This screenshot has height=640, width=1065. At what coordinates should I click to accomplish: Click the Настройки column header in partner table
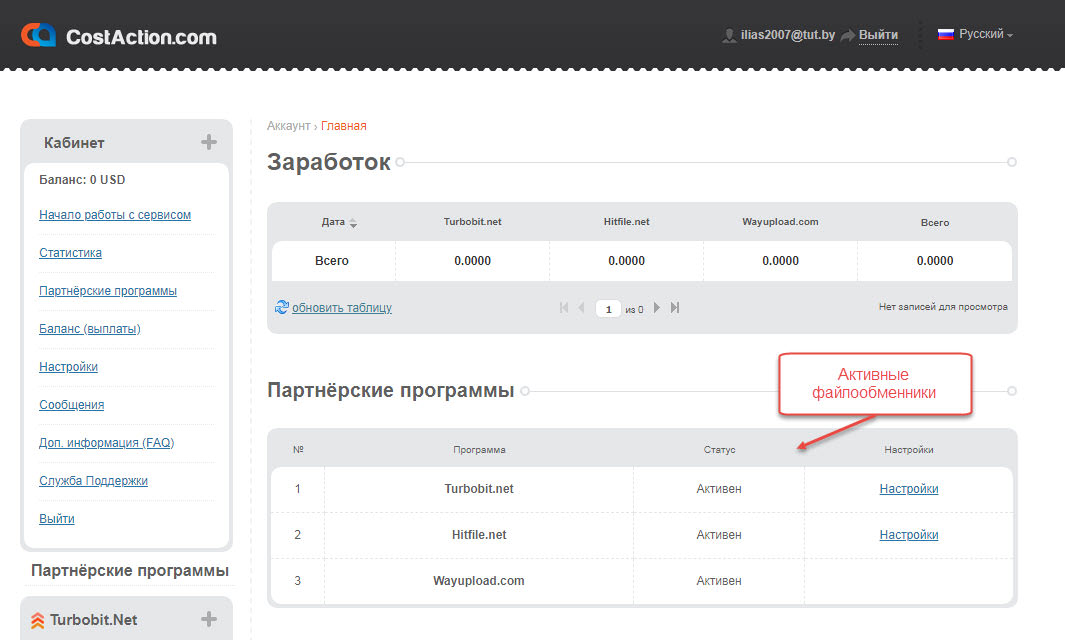(x=909, y=450)
